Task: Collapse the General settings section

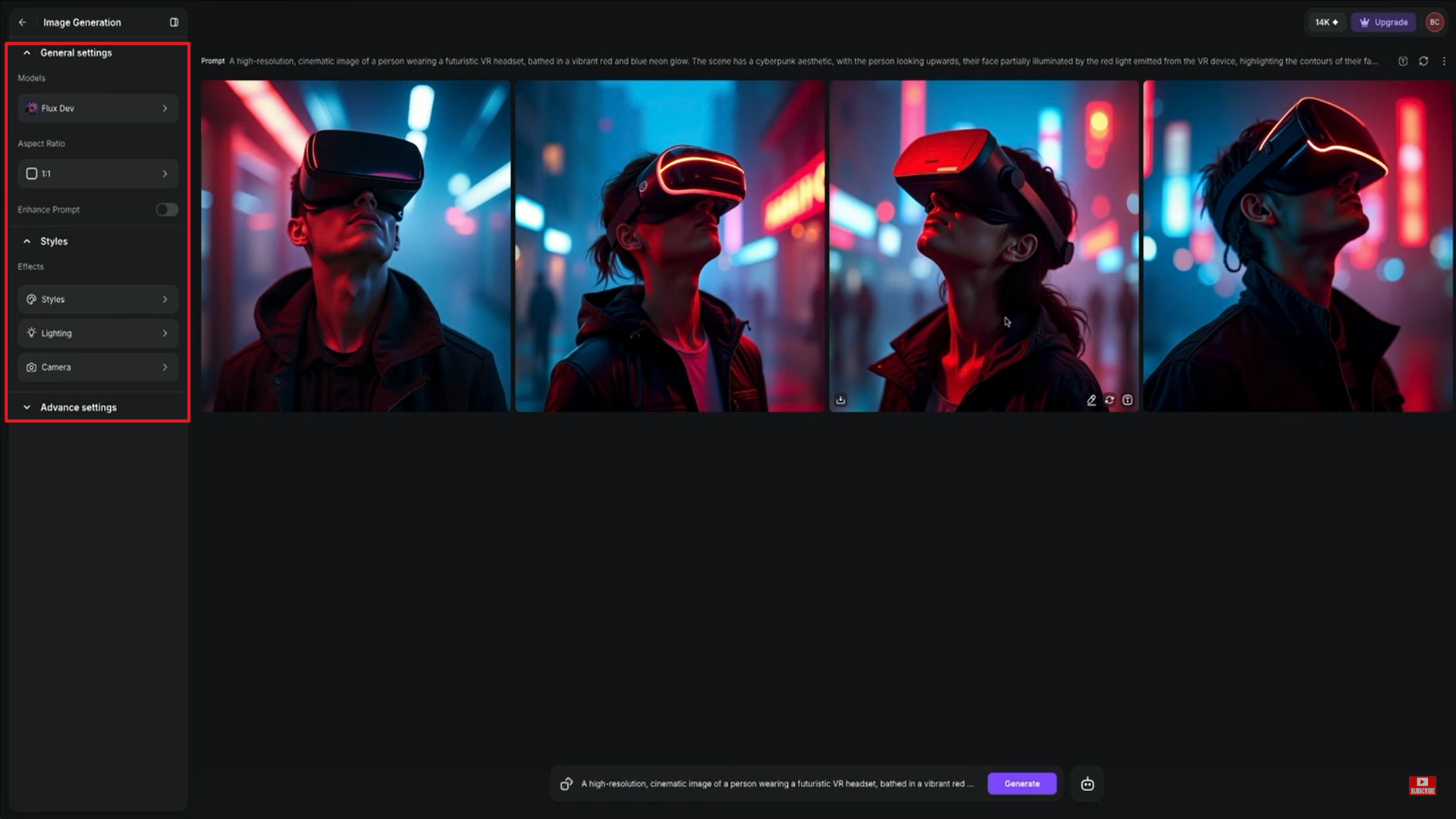Action: pyautogui.click(x=76, y=53)
